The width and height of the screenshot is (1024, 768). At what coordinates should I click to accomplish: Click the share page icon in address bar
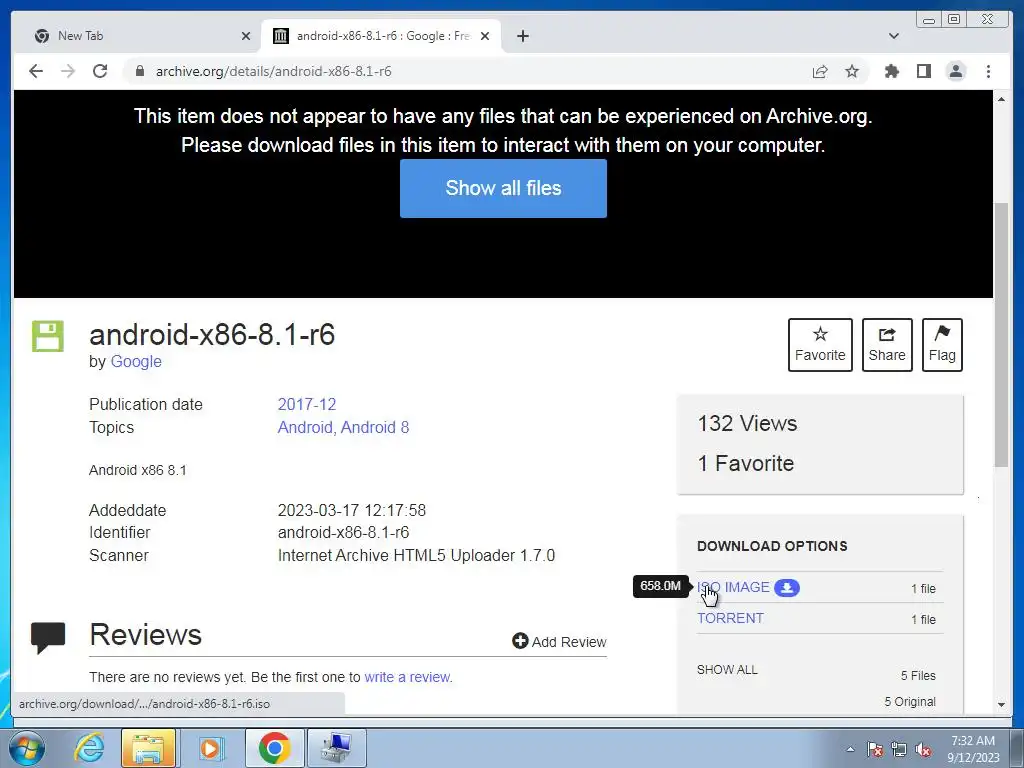pyautogui.click(x=820, y=71)
